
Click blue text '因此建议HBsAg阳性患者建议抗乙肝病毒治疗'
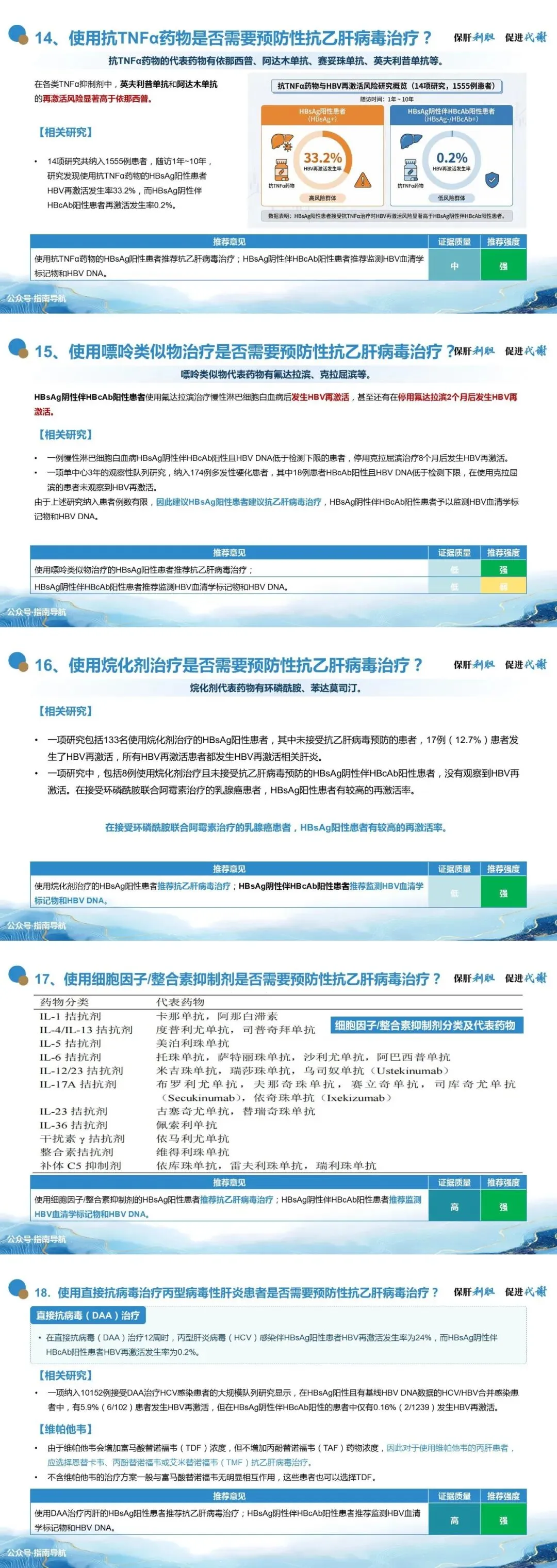[239, 502]
